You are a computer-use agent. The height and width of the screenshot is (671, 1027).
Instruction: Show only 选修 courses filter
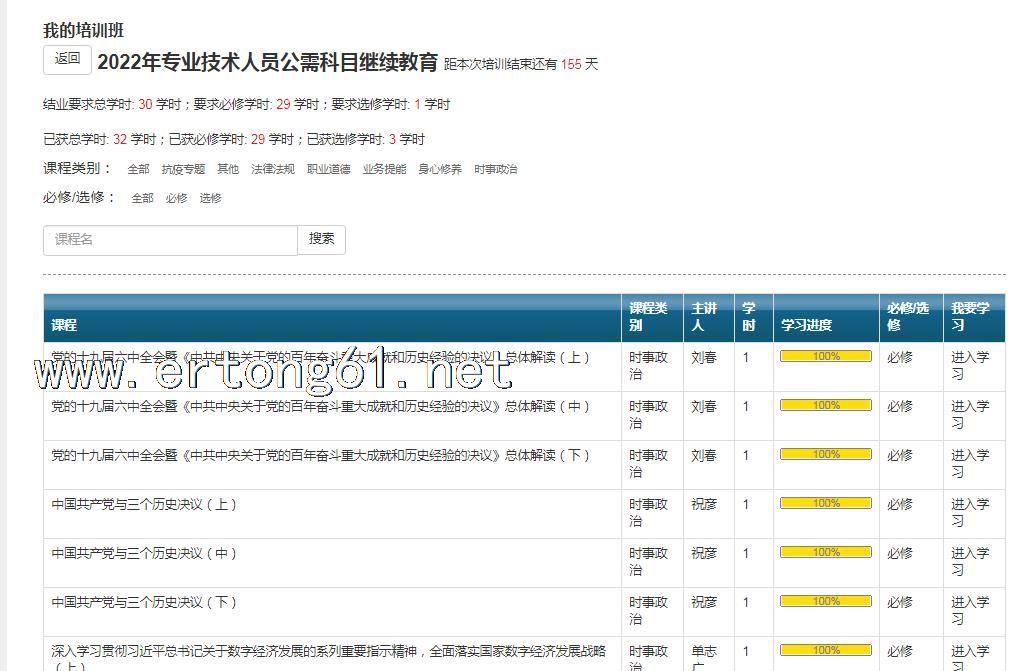(x=210, y=199)
